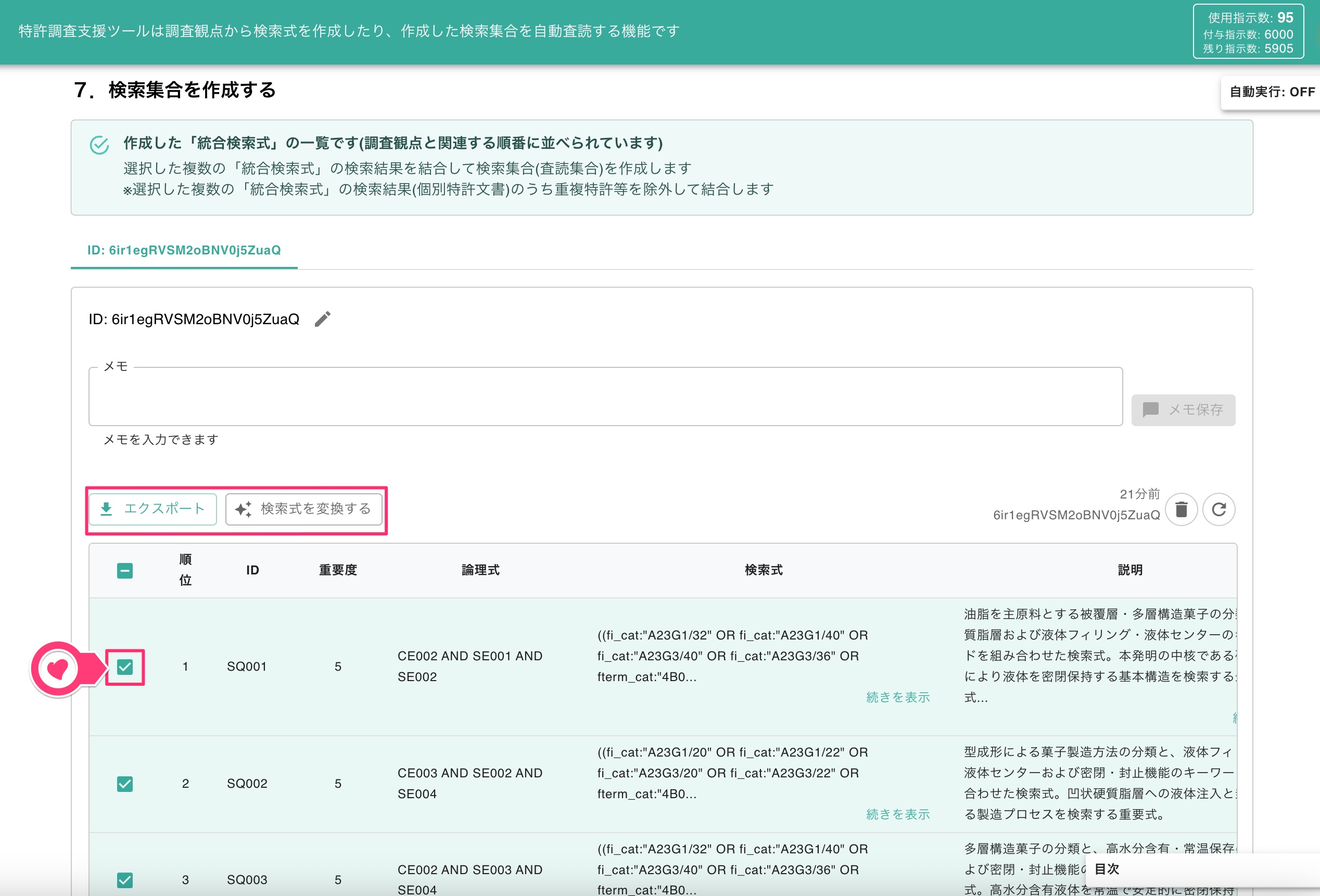Toggle the select-all checkbox in table header

pos(125,571)
